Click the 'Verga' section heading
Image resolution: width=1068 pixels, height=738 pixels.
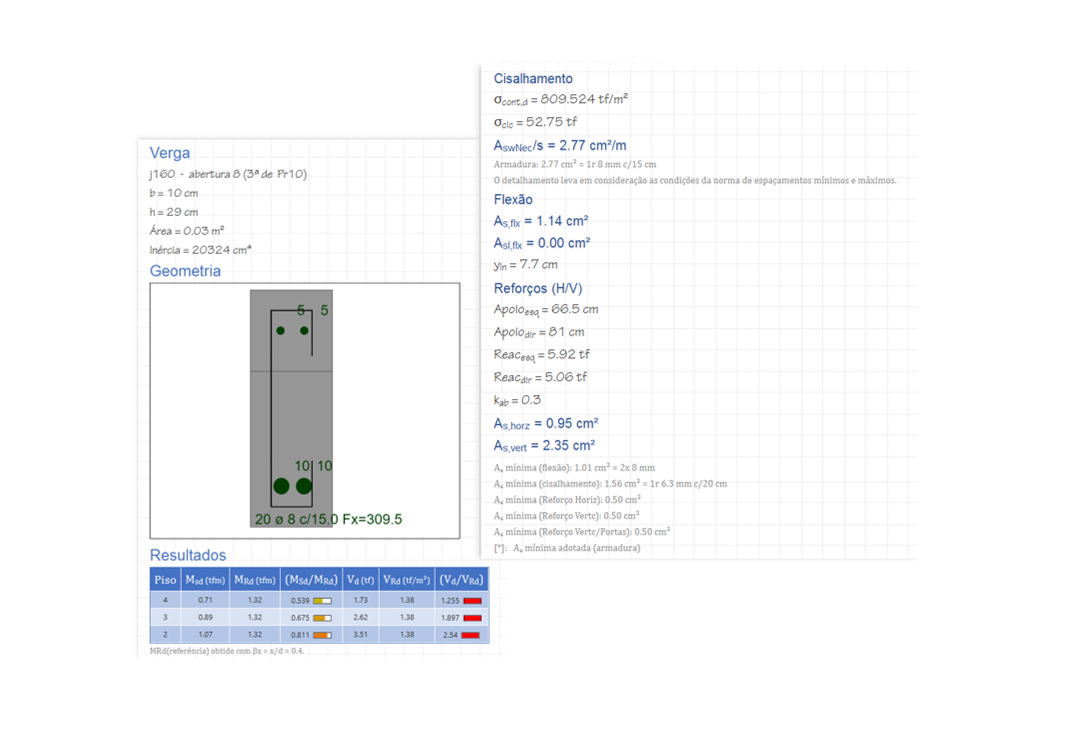[x=169, y=153]
